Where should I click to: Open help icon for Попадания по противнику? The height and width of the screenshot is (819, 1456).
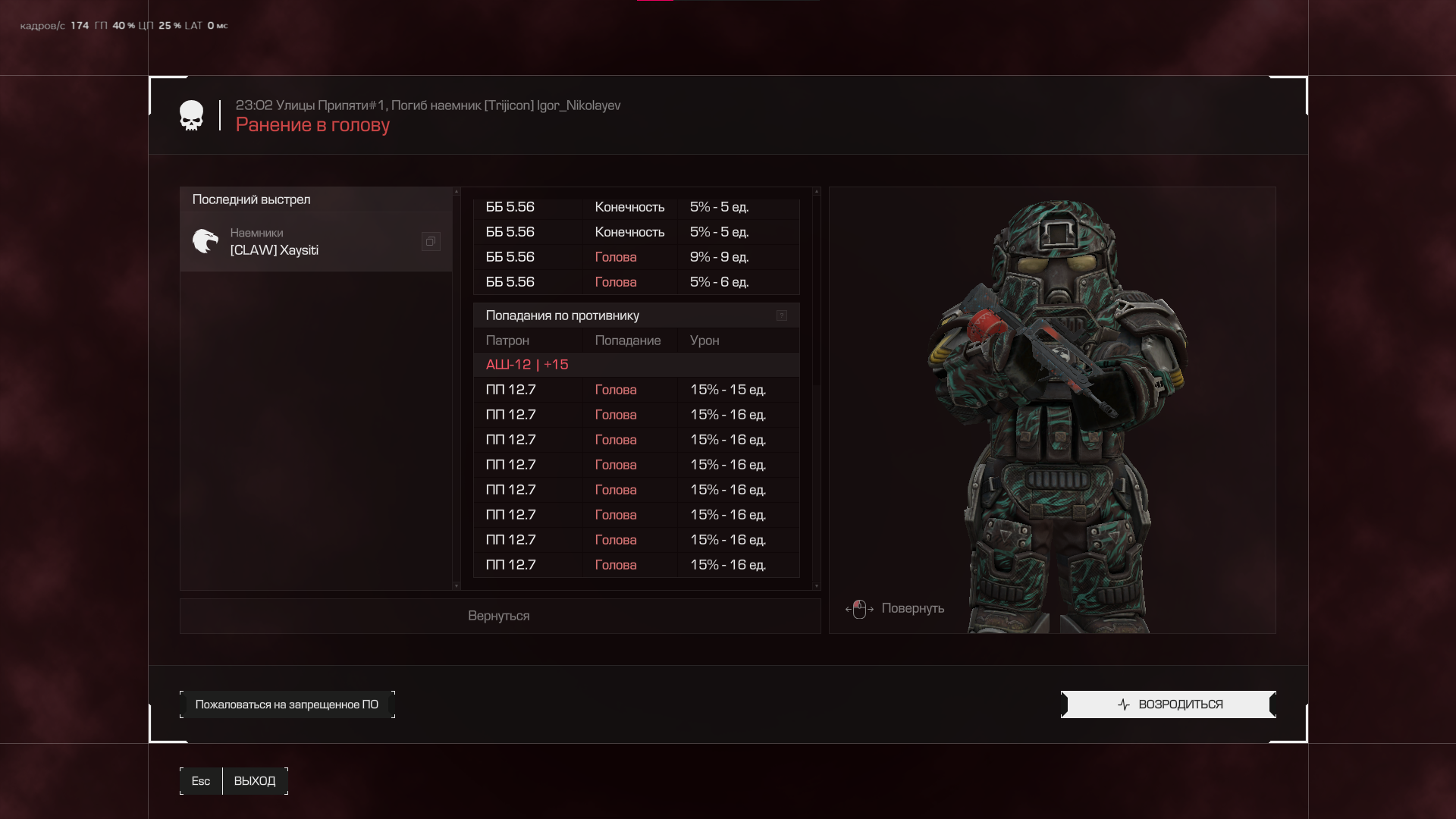click(782, 315)
